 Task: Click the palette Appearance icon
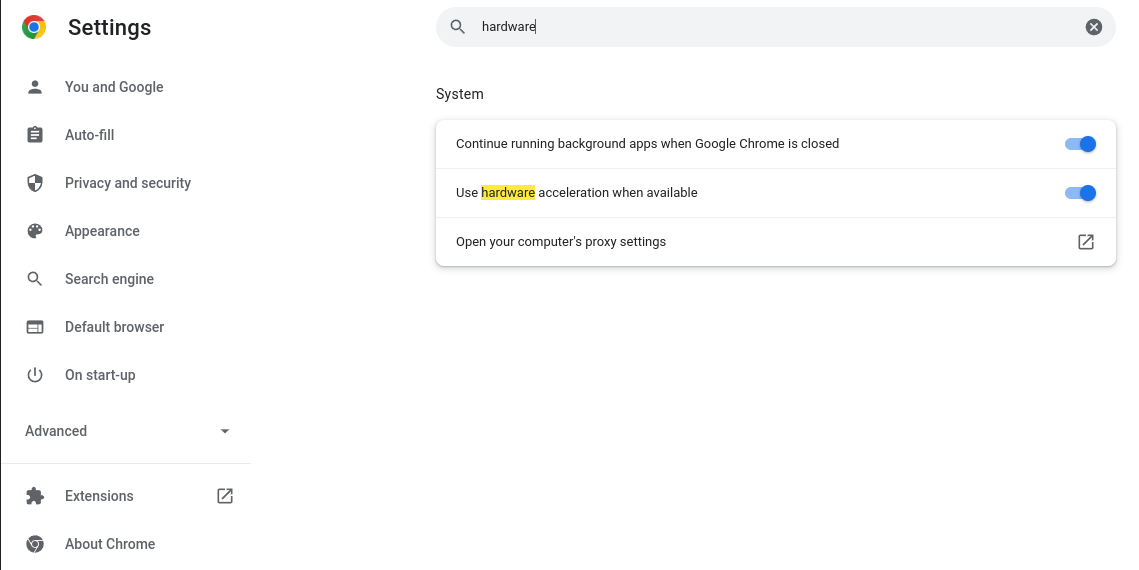point(35,231)
